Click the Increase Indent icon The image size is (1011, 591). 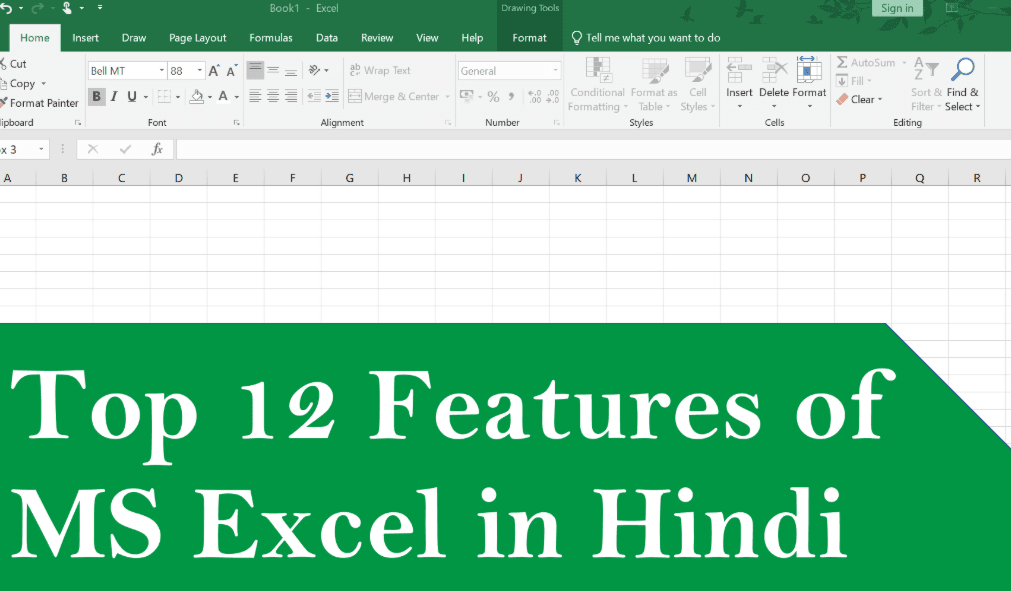tap(330, 97)
